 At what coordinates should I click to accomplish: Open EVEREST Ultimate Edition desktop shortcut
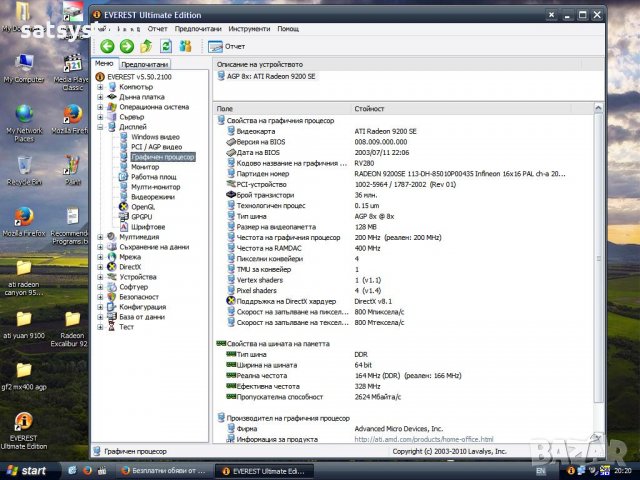24,431
